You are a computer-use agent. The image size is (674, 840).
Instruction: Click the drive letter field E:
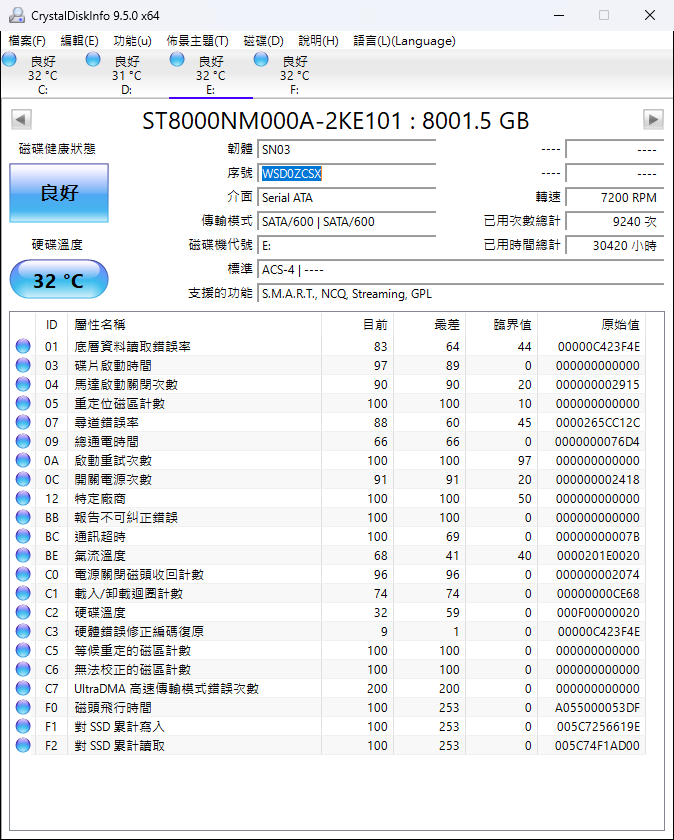click(x=347, y=245)
